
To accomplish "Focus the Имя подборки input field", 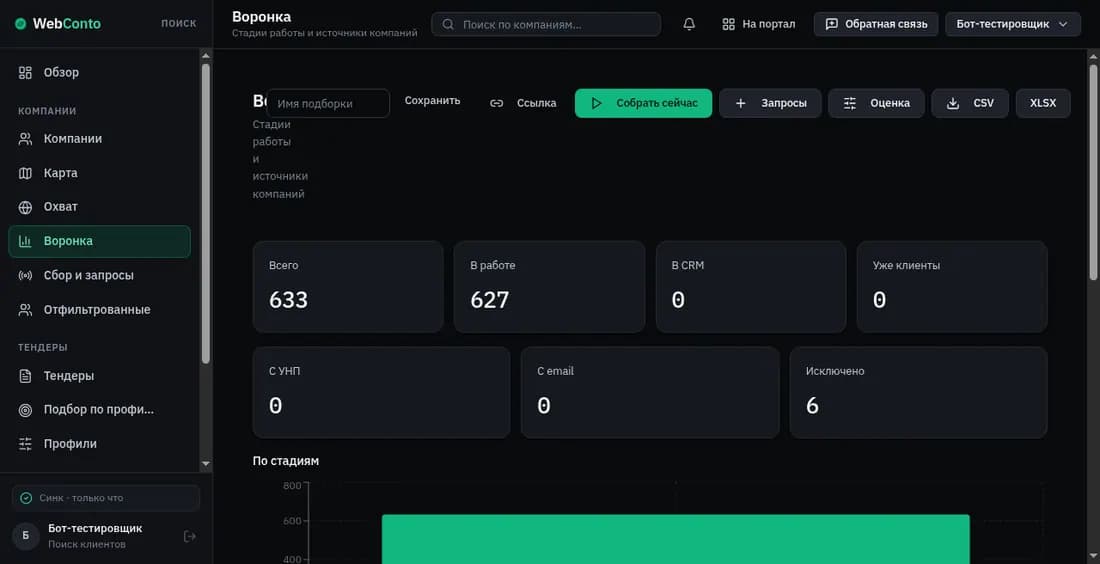I will 328,103.
